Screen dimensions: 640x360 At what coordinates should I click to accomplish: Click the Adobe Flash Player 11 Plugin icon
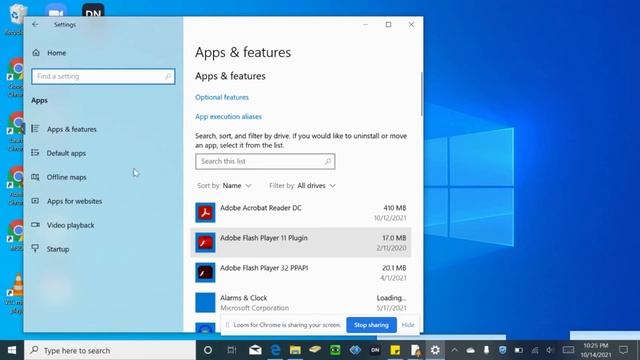click(x=205, y=242)
